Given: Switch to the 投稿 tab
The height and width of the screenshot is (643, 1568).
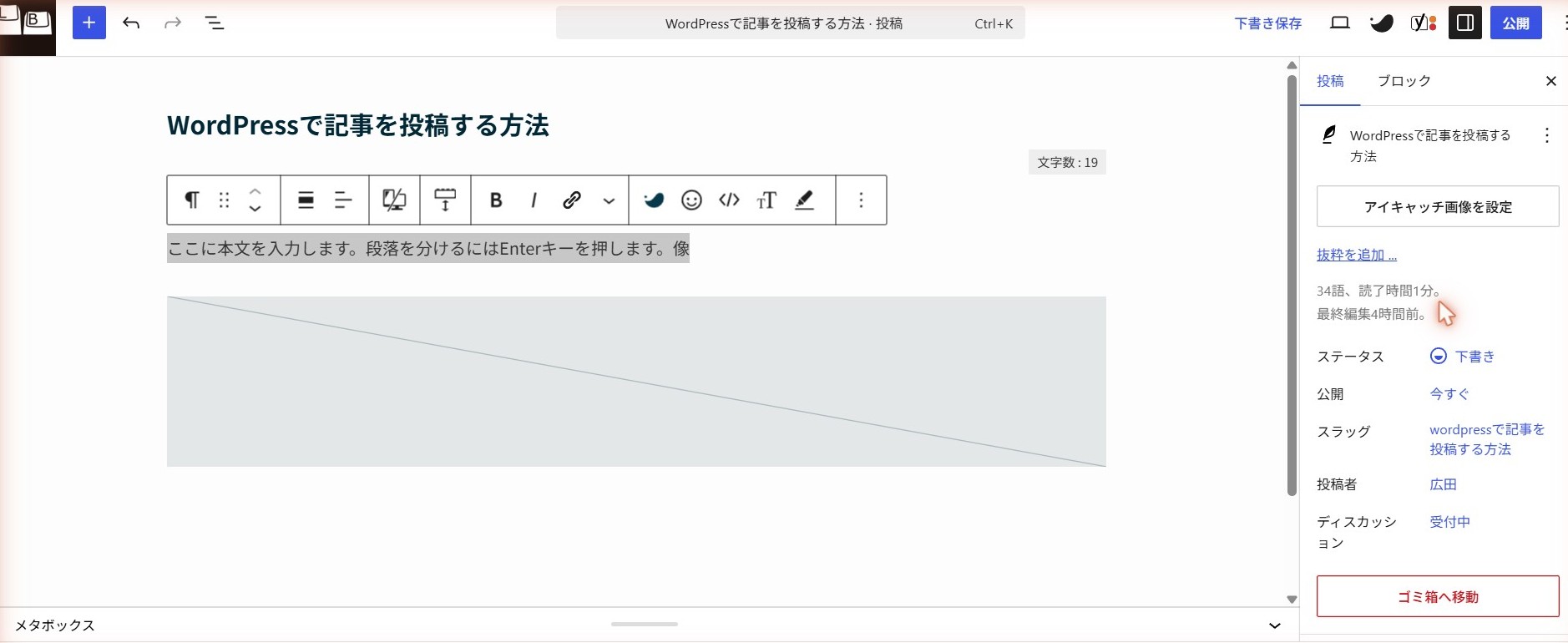Looking at the screenshot, I should tap(1330, 81).
